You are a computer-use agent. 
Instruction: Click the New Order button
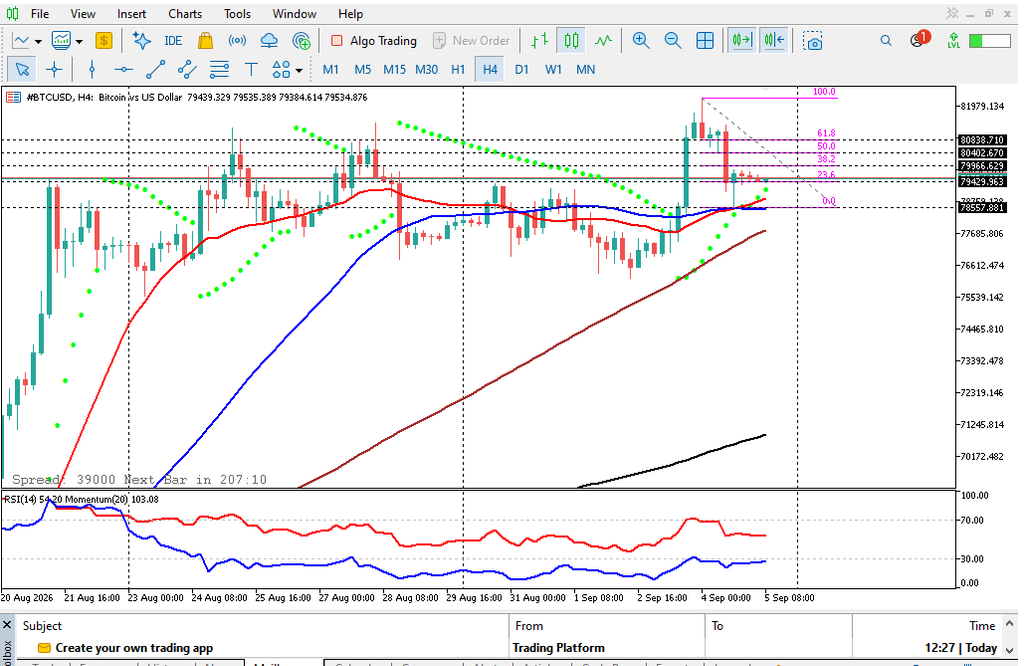472,40
